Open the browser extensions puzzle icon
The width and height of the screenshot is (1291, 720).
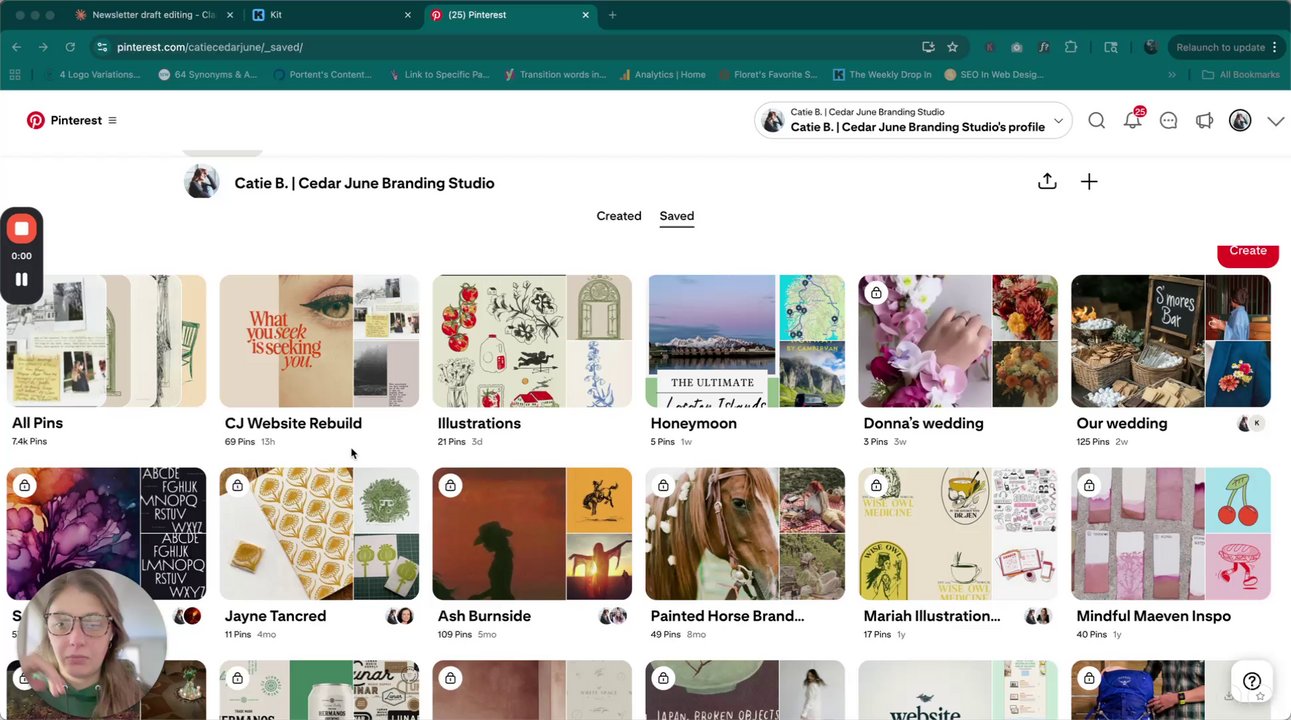tap(1071, 47)
